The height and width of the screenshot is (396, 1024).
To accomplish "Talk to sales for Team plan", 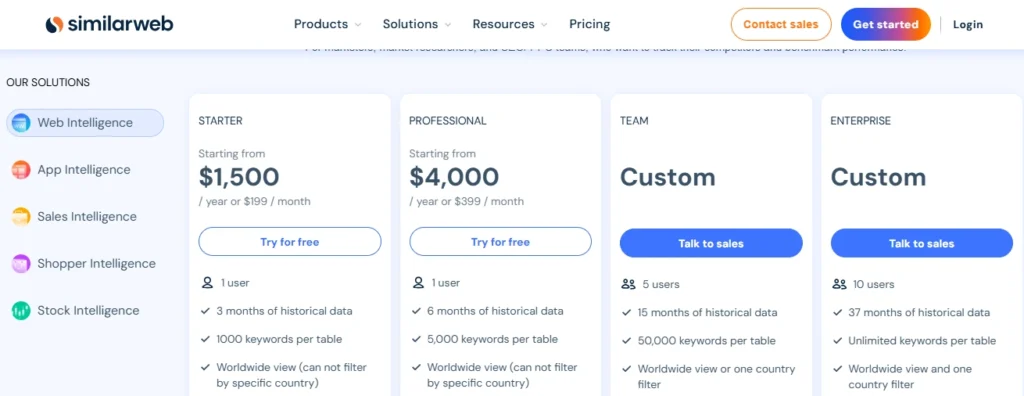I will 711,243.
